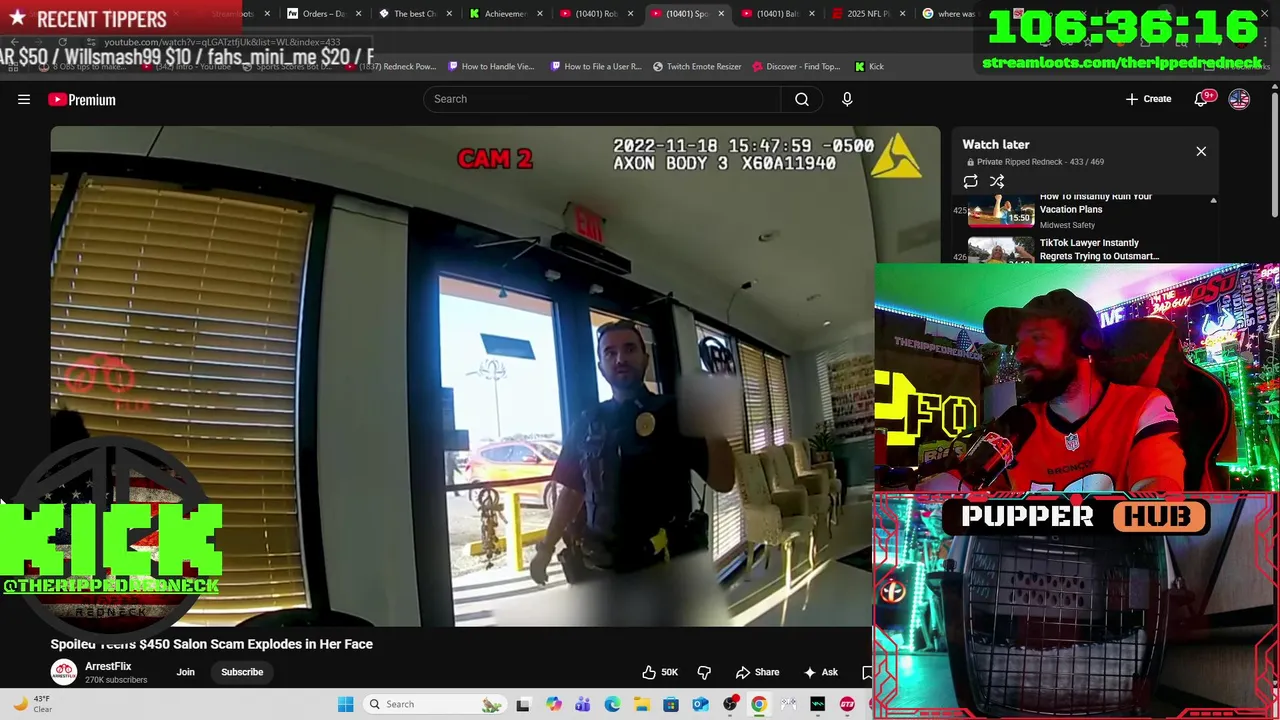Open File Explorer from the taskbar

click(641, 704)
